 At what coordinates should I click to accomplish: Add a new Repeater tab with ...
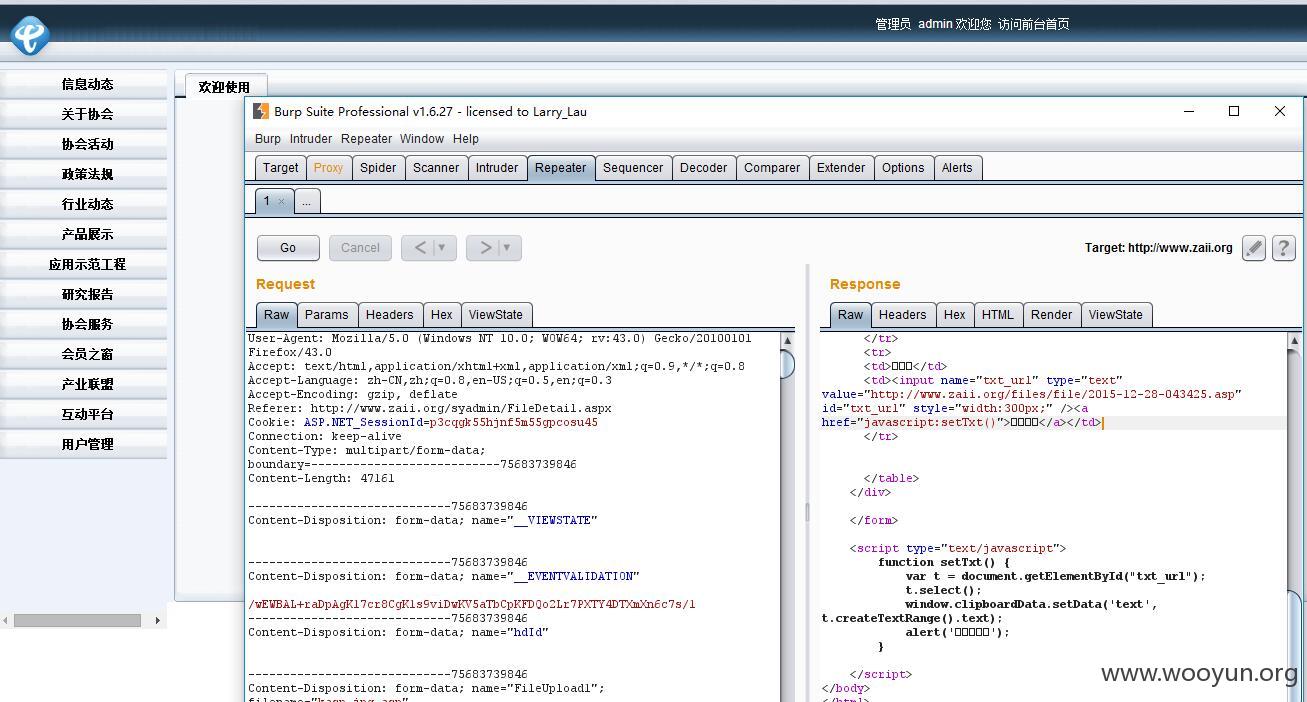(306, 201)
